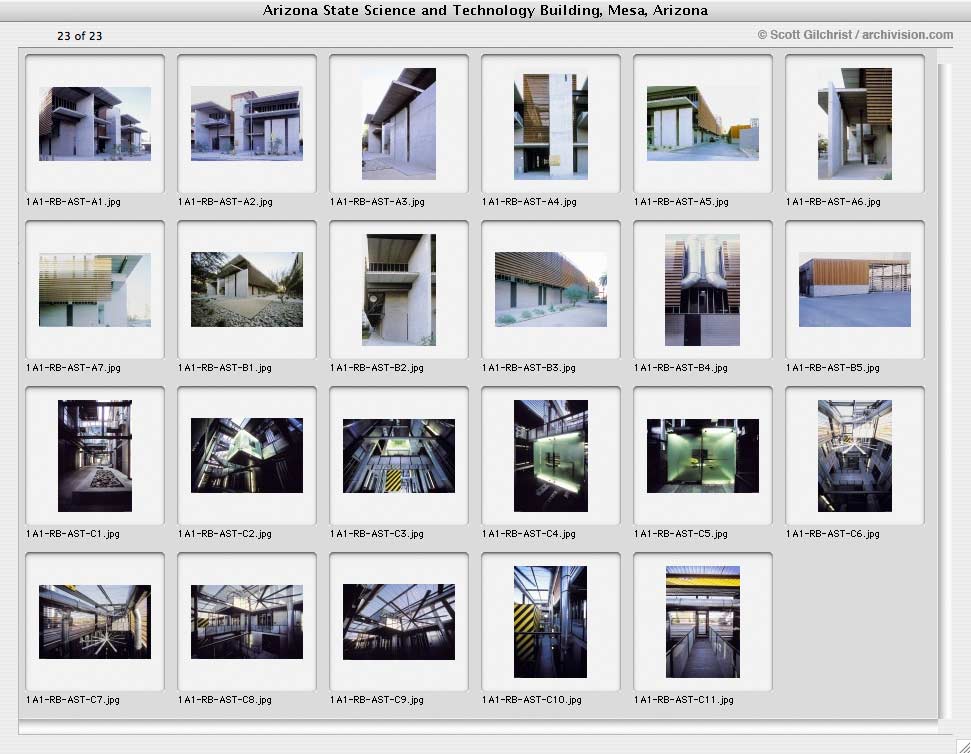Open thumbnail 1A1-RB-AST-C10.jpg

point(551,622)
